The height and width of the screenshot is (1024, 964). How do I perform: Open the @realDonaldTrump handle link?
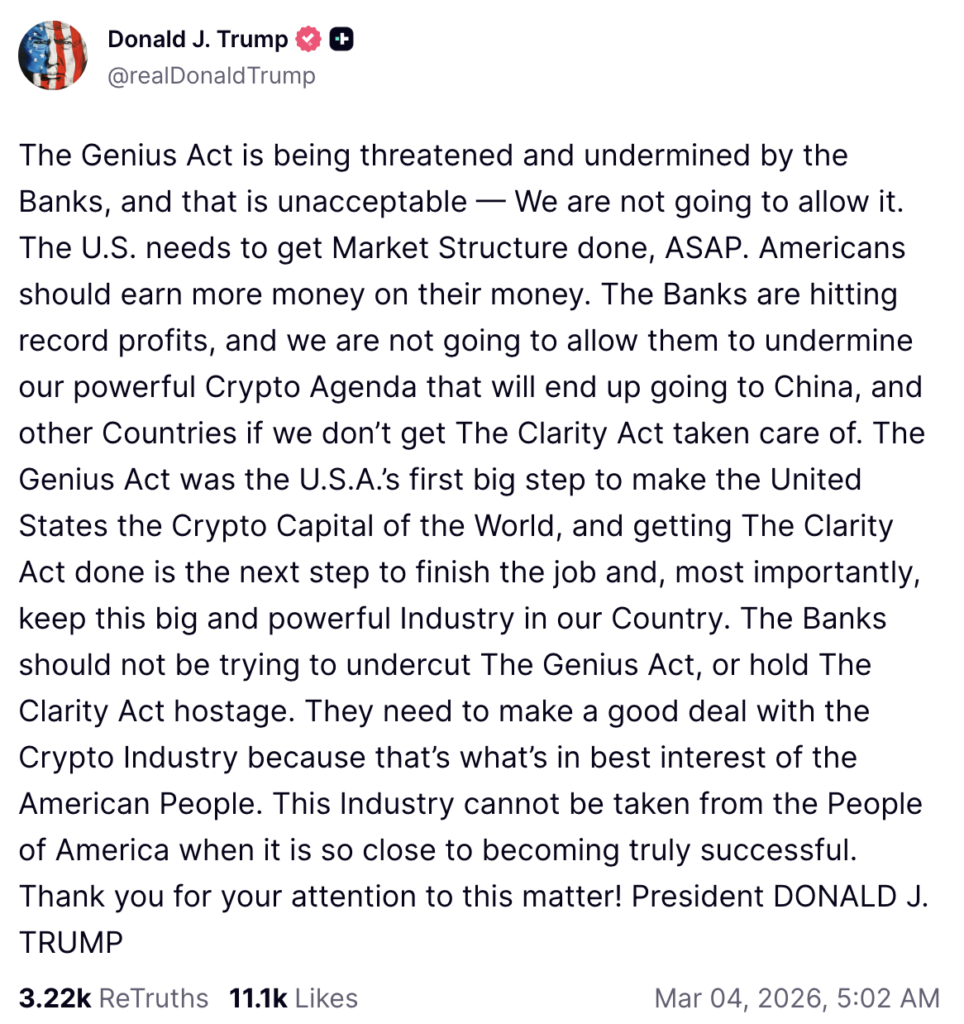point(211,75)
